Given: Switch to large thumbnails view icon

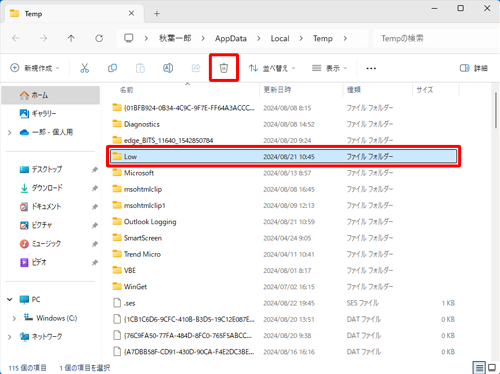Looking at the screenshot, I should [x=492, y=368].
